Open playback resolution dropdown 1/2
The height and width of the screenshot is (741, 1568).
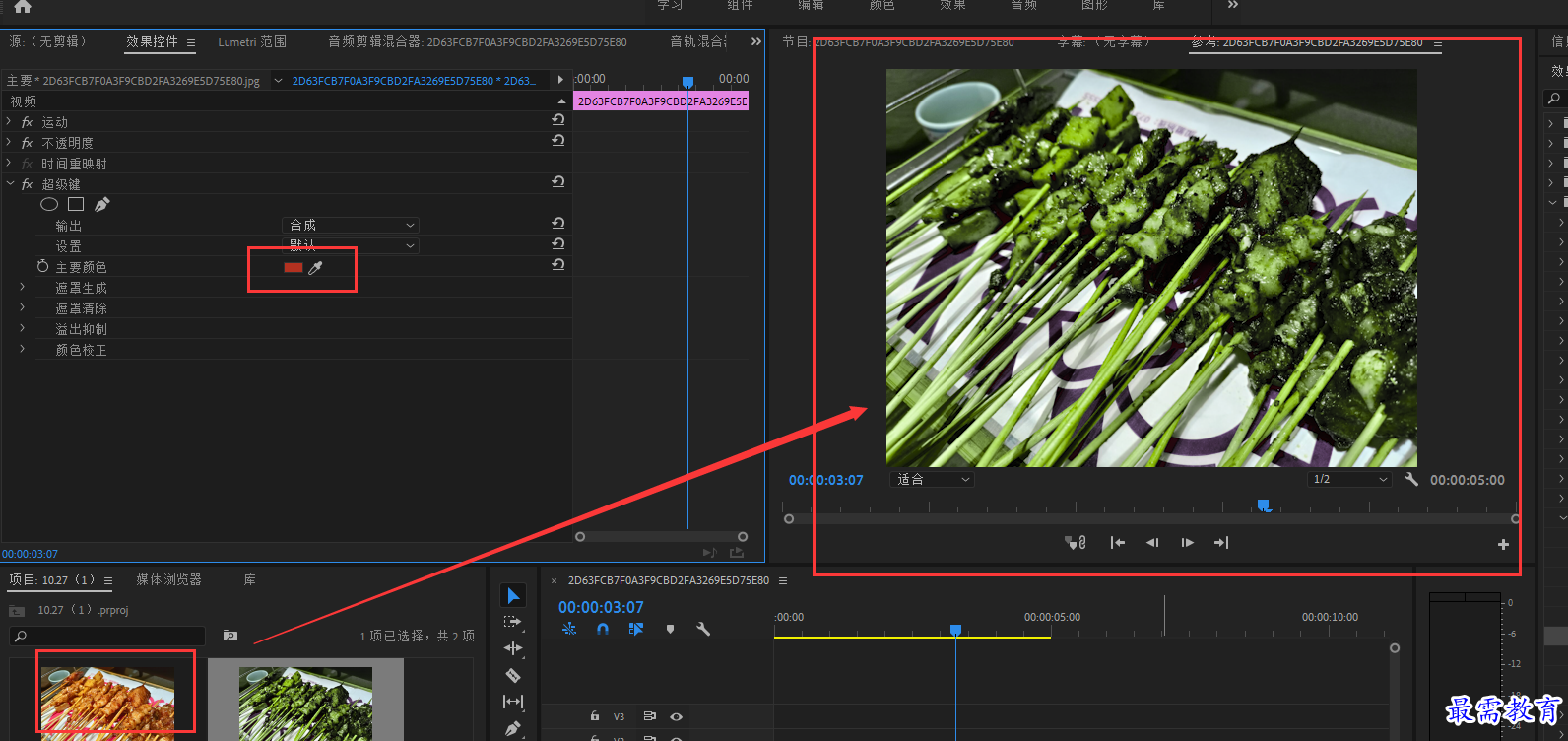[1349, 479]
